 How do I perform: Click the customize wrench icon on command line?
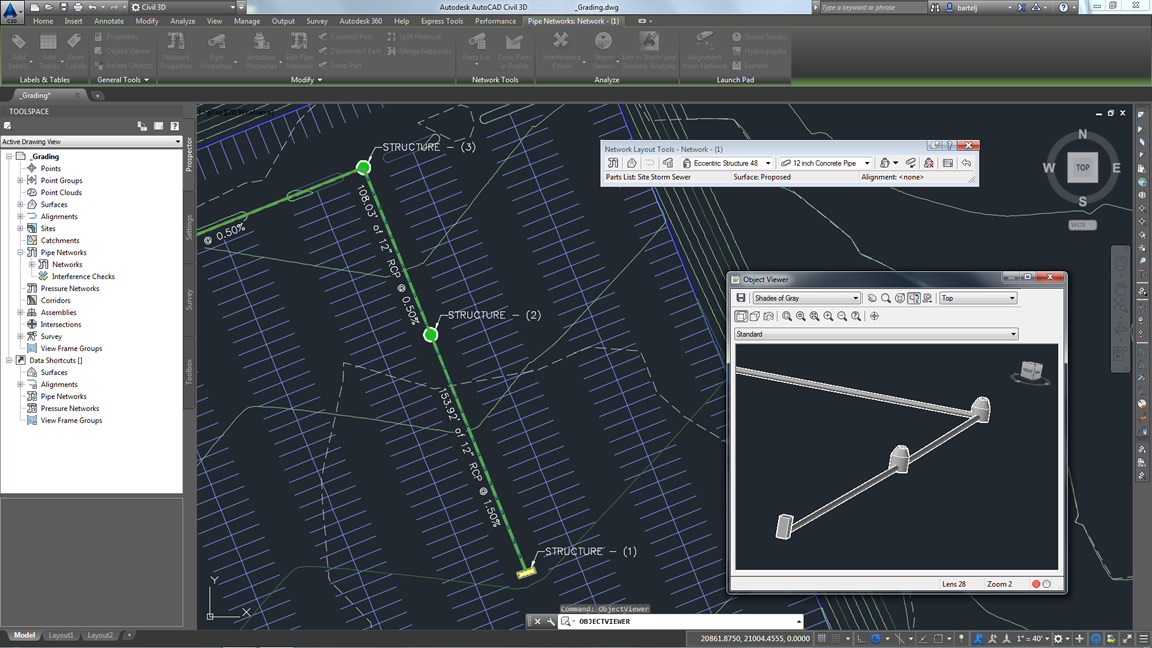(551, 622)
